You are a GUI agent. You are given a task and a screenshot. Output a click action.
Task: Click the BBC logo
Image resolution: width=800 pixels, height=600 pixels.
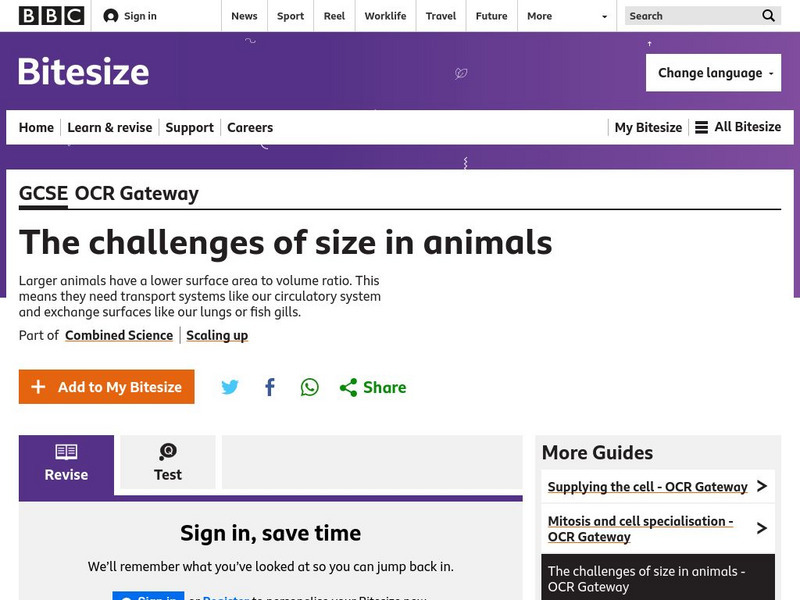click(51, 16)
